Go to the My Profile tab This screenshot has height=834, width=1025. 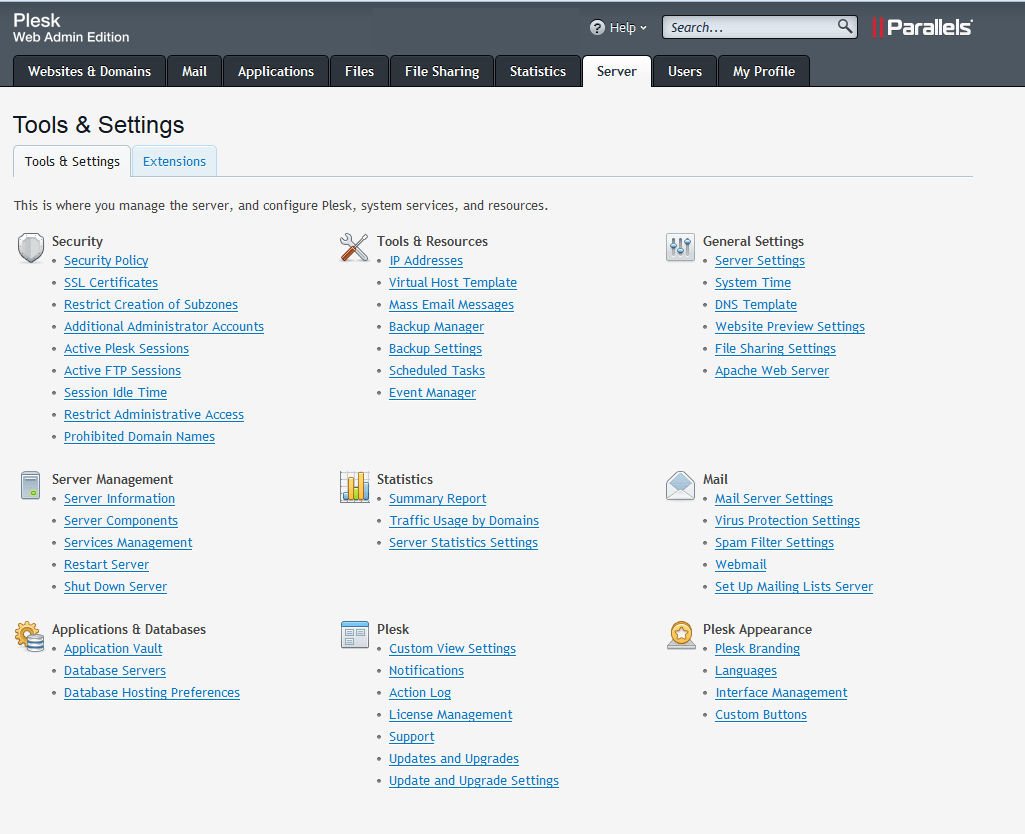764,71
